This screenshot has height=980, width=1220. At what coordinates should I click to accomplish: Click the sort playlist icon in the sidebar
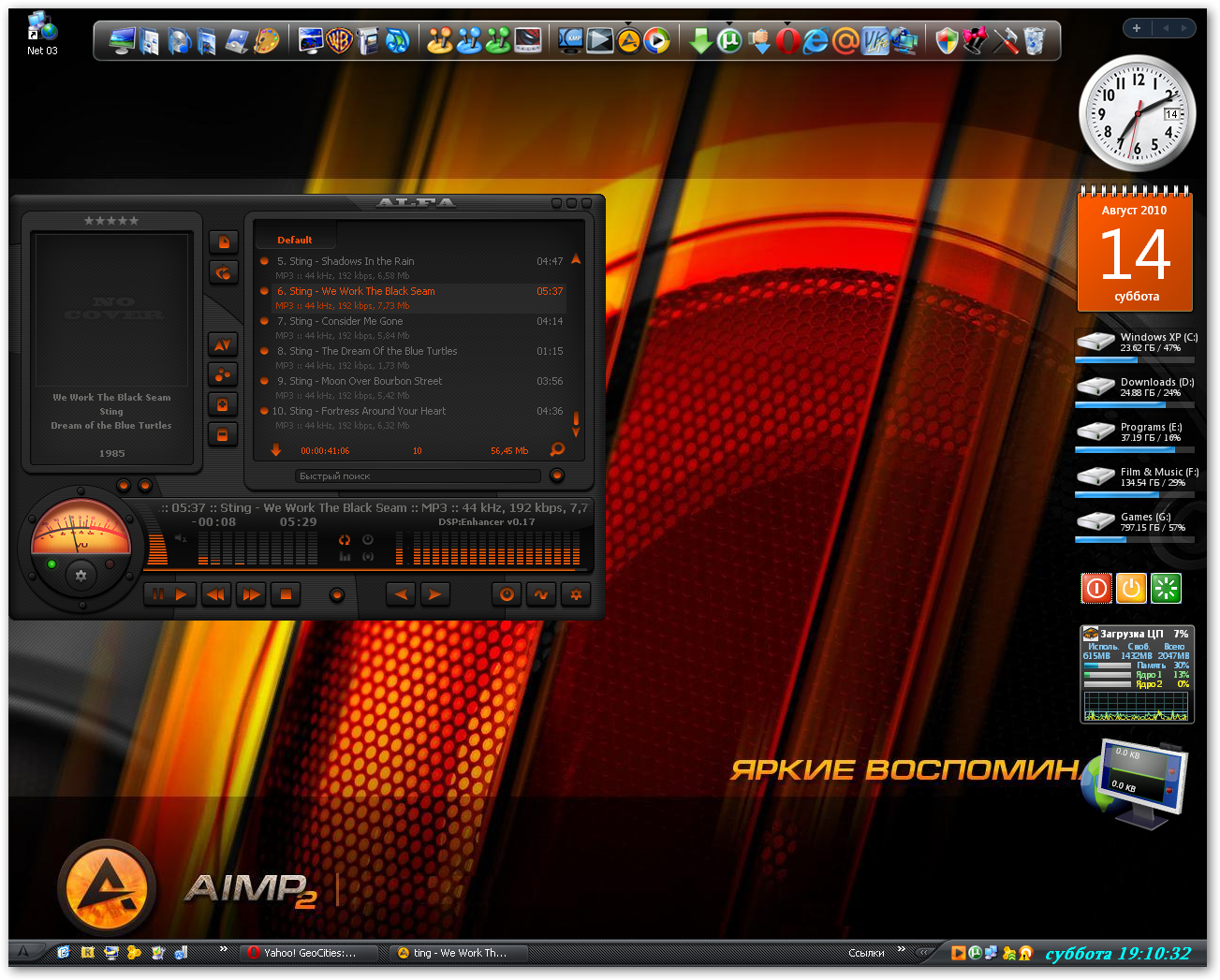[x=223, y=344]
